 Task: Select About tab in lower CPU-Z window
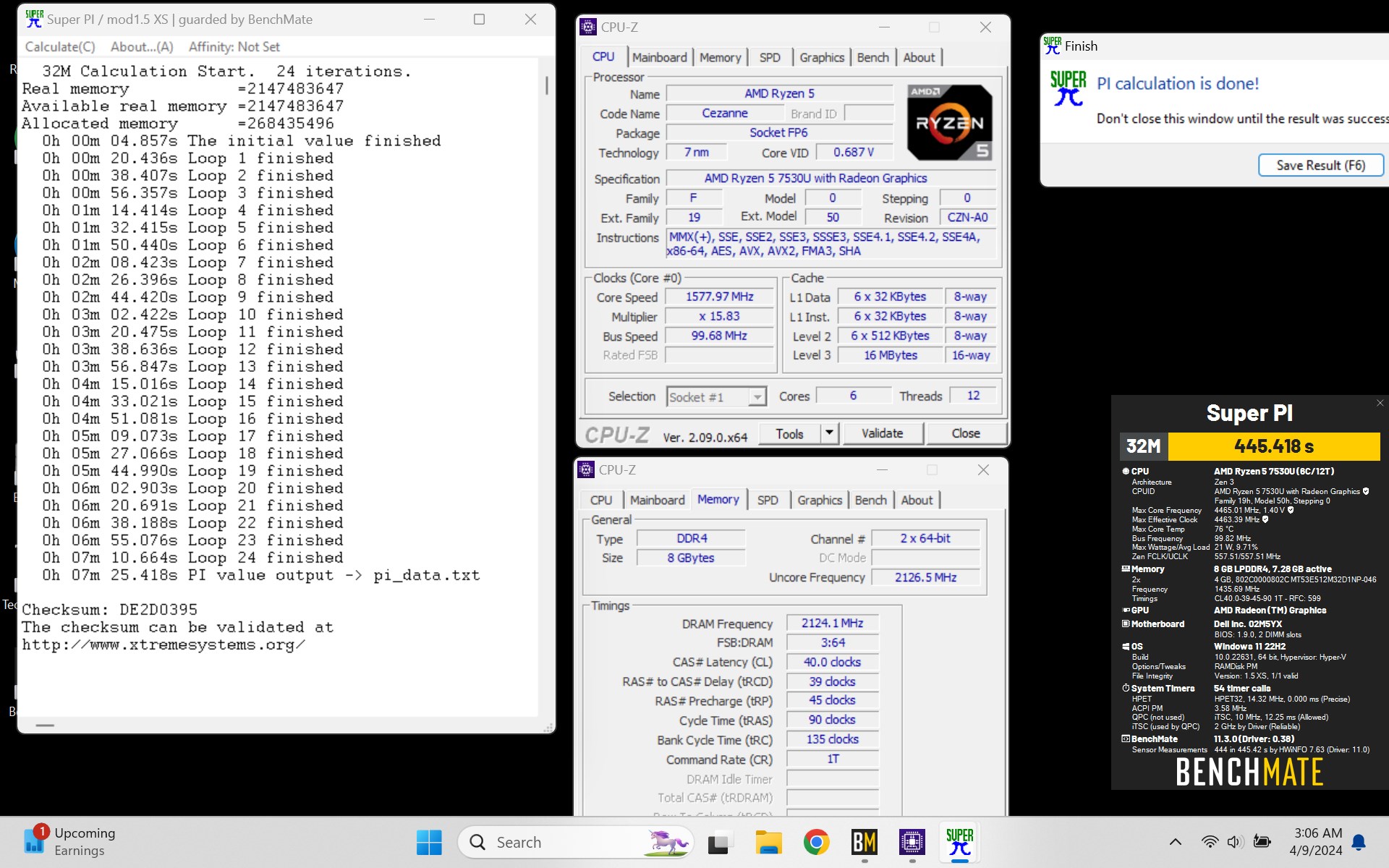[x=917, y=501]
